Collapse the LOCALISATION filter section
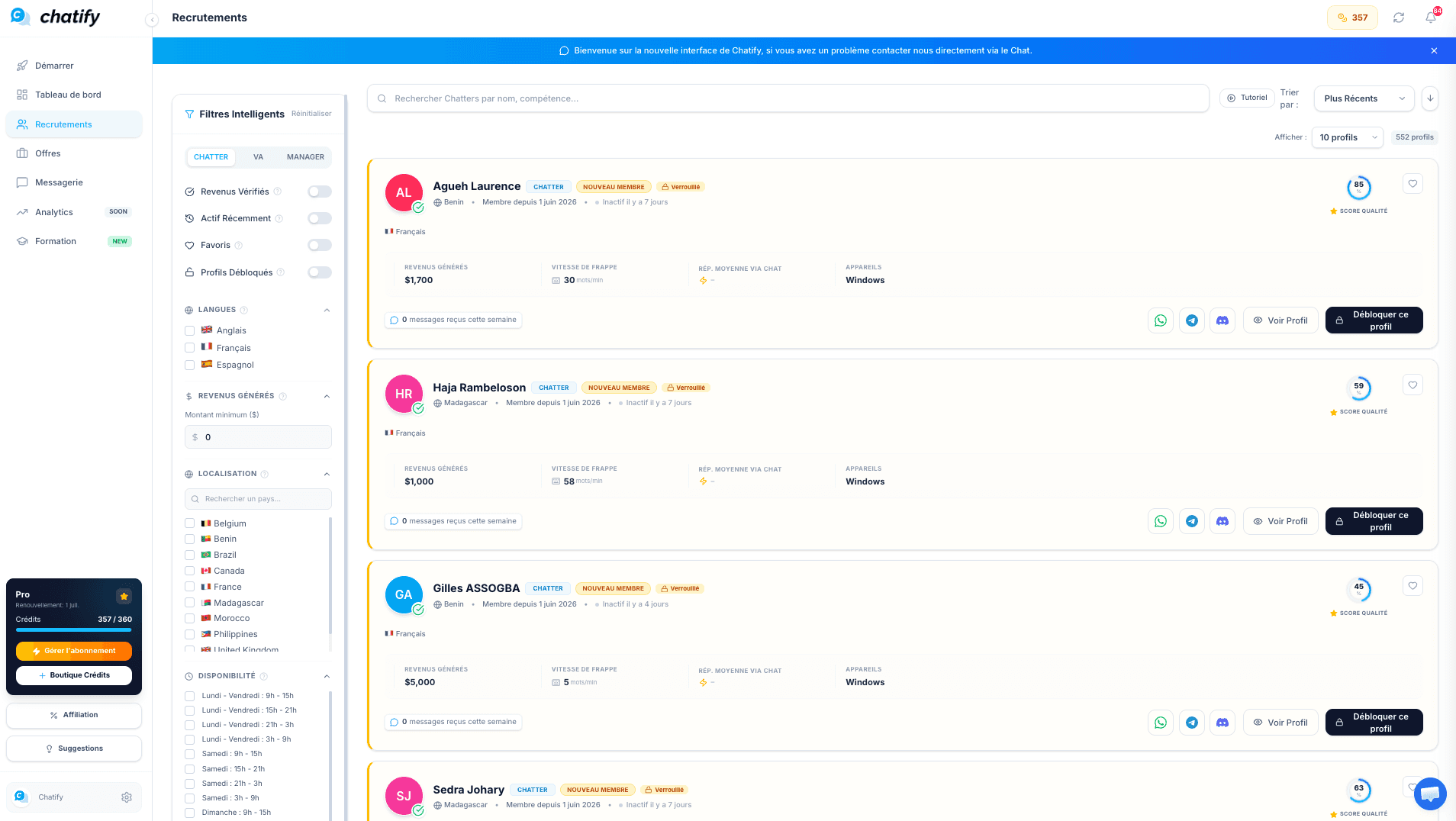 pos(327,474)
